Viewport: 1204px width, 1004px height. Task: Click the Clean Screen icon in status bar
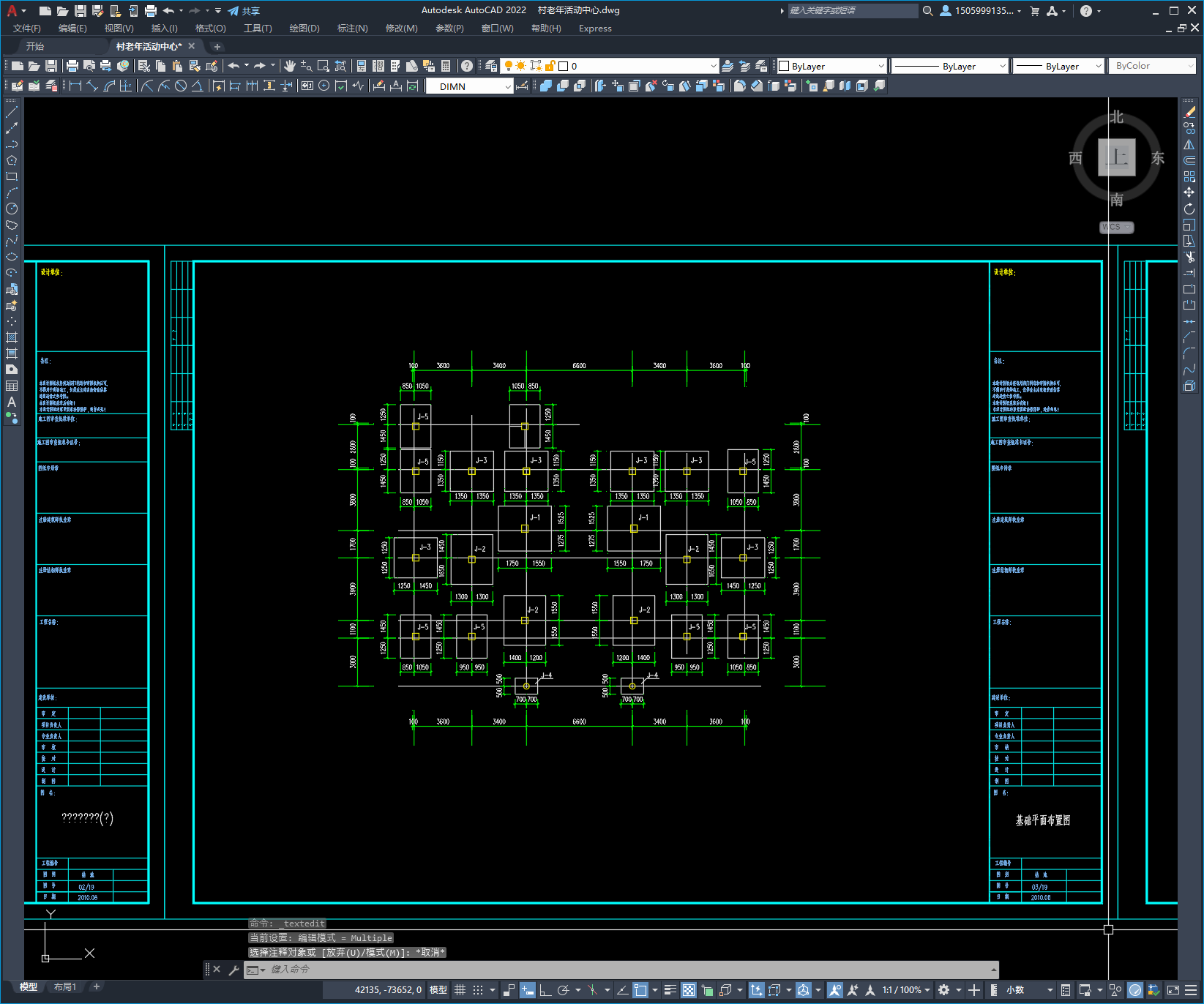coord(1173,990)
